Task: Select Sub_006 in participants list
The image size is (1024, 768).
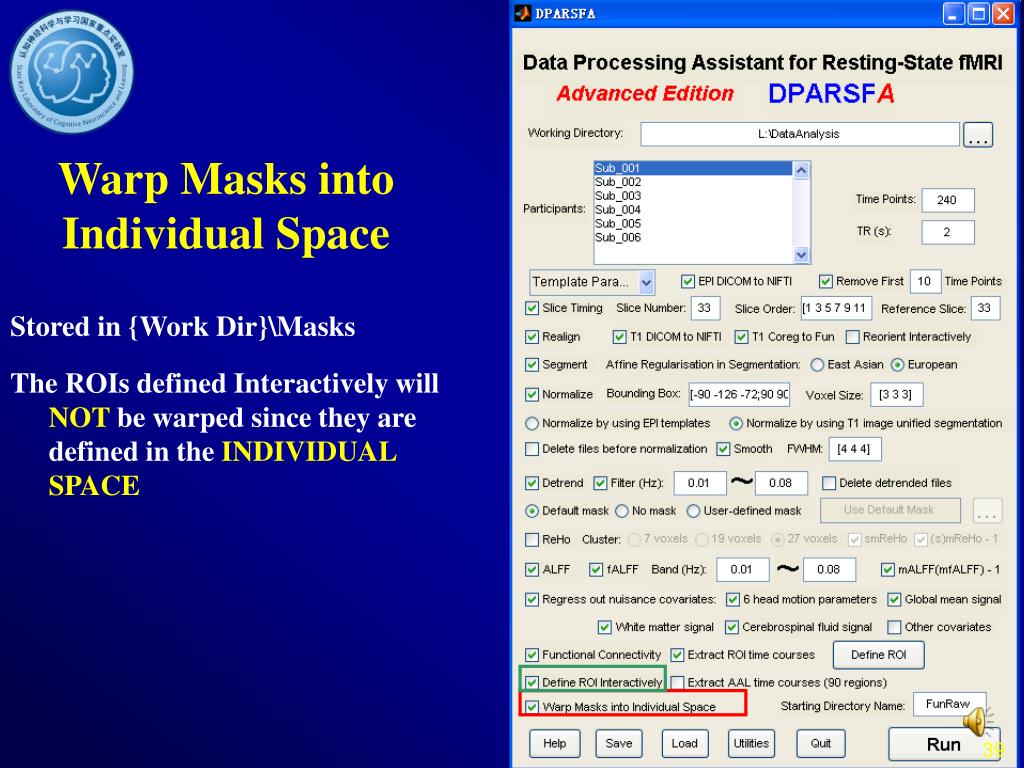Action: coord(694,237)
